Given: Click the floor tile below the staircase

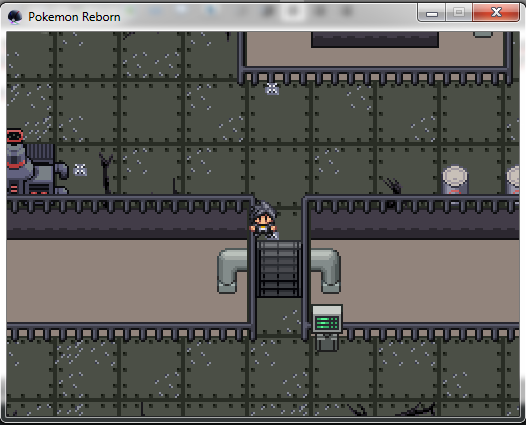Looking at the screenshot, I should click(279, 316).
